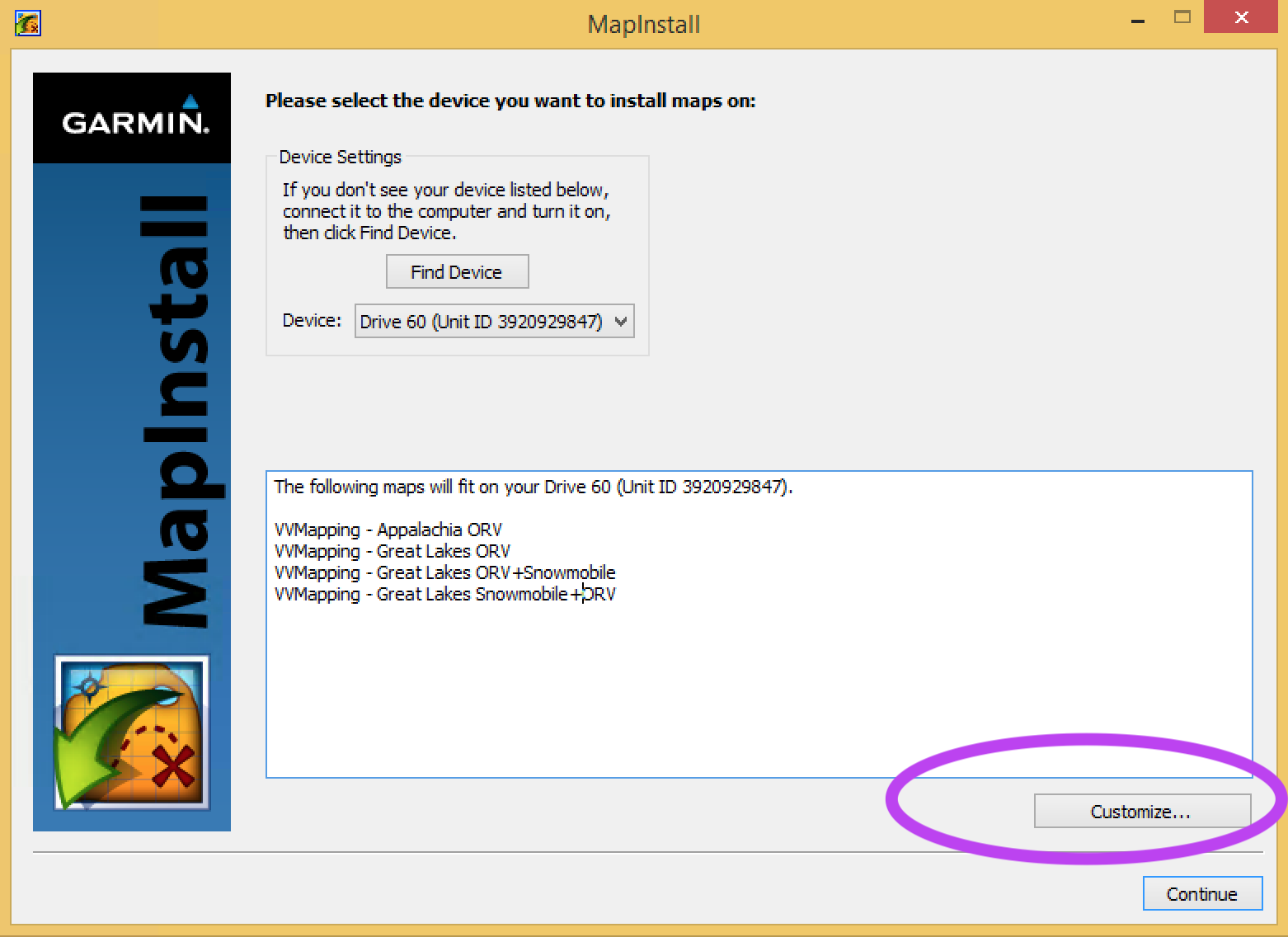
Task: Click the 'Device:' field label
Action: pos(312,320)
